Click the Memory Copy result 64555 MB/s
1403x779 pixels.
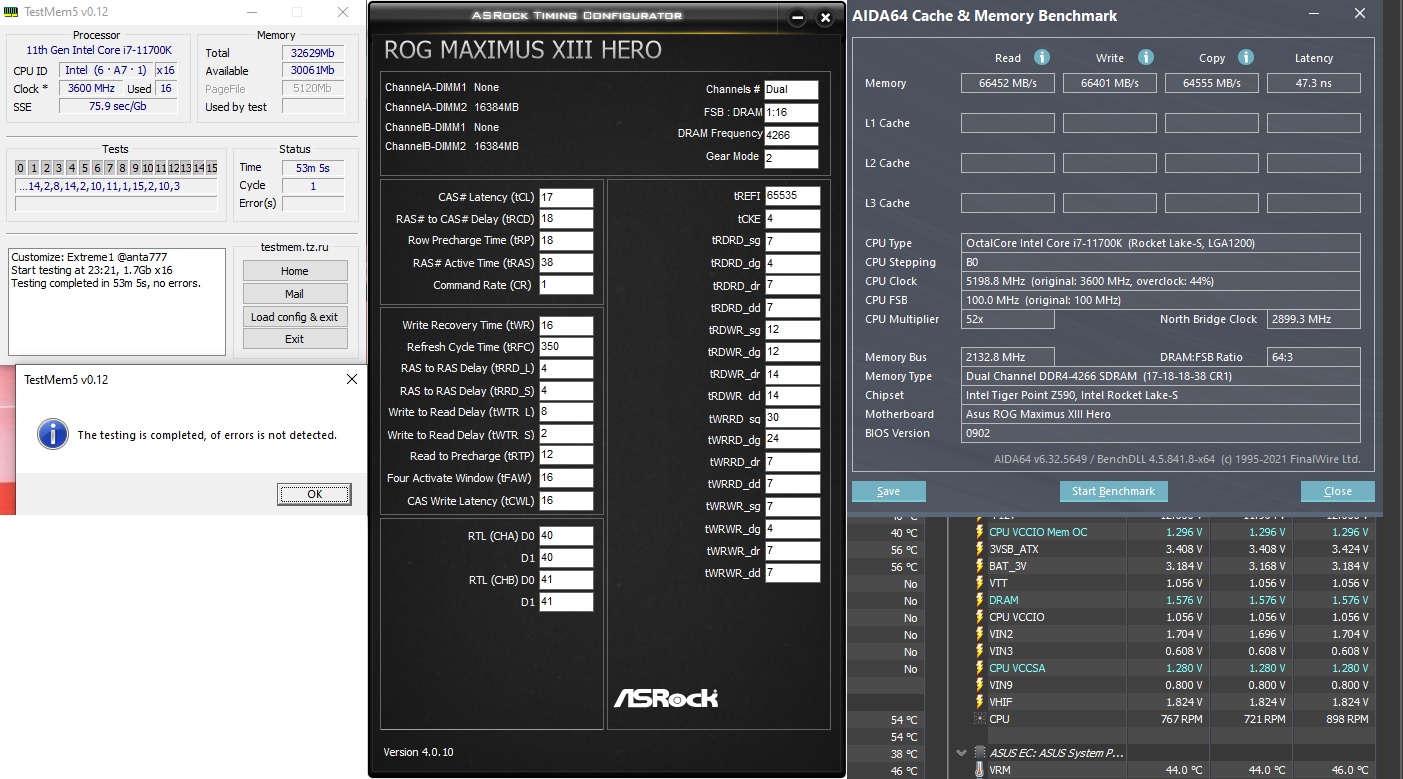[1212, 83]
